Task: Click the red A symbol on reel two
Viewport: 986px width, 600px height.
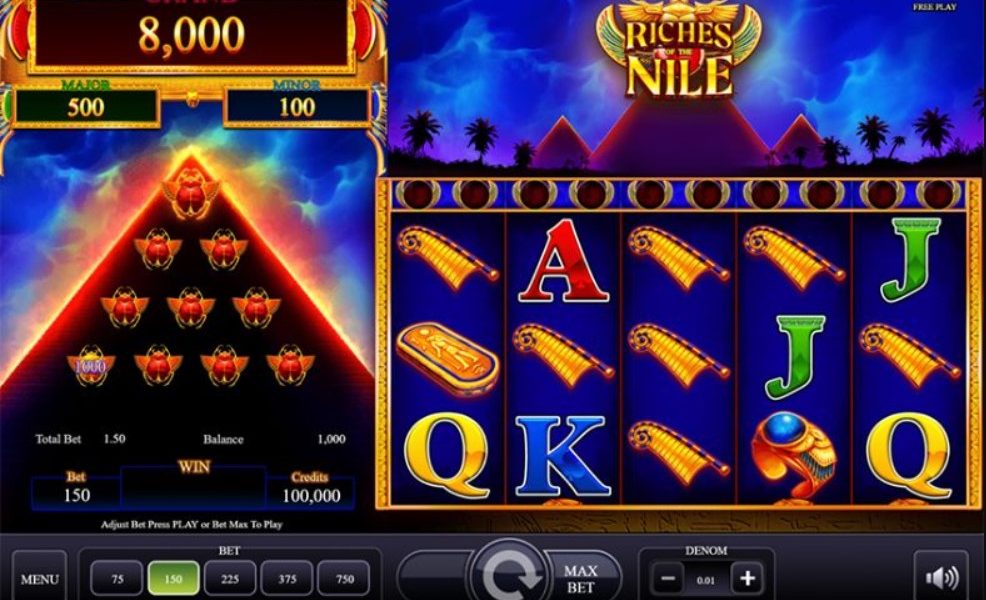Action: click(x=563, y=262)
